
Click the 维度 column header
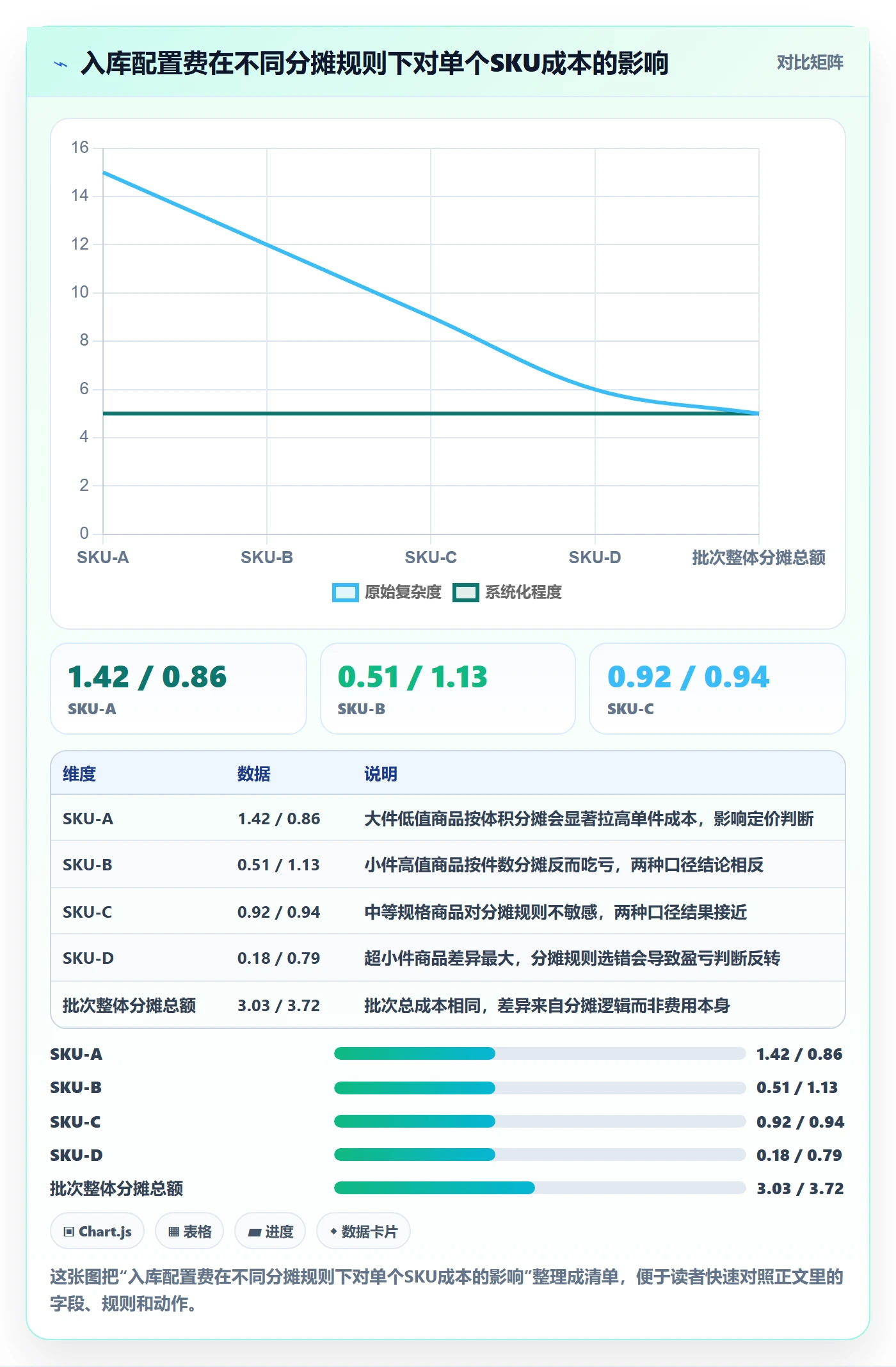(x=79, y=774)
